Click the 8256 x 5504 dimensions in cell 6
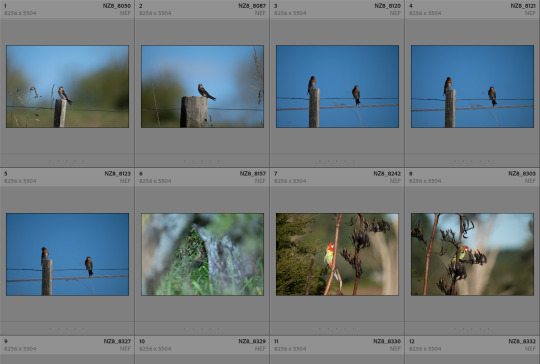Screen dimensions: 540x364 155,181
